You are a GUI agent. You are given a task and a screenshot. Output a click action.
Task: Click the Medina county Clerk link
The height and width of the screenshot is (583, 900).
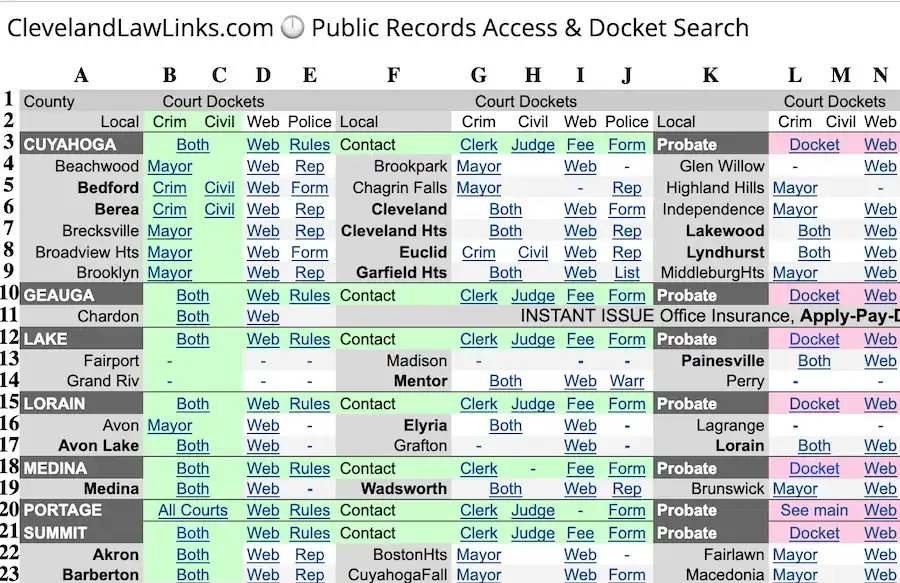(478, 468)
